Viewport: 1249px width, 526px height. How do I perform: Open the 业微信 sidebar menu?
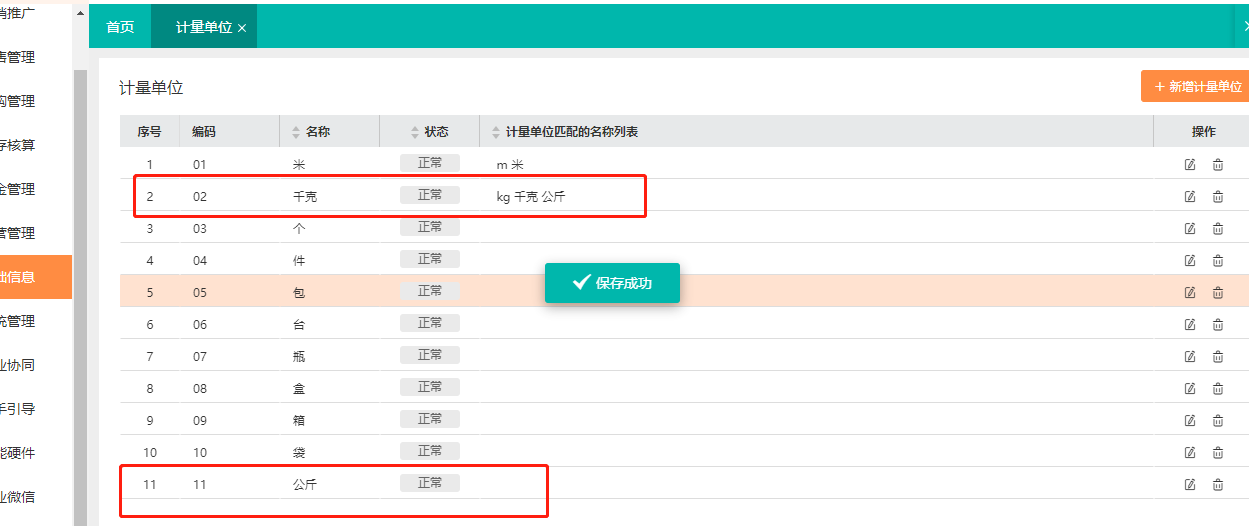click(36, 497)
